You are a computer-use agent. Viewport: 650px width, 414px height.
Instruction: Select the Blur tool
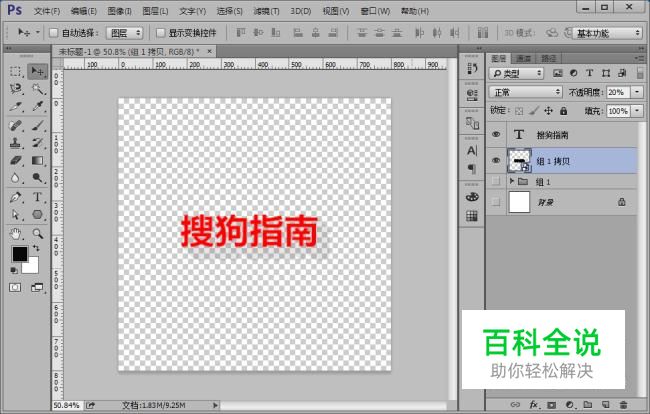point(16,178)
